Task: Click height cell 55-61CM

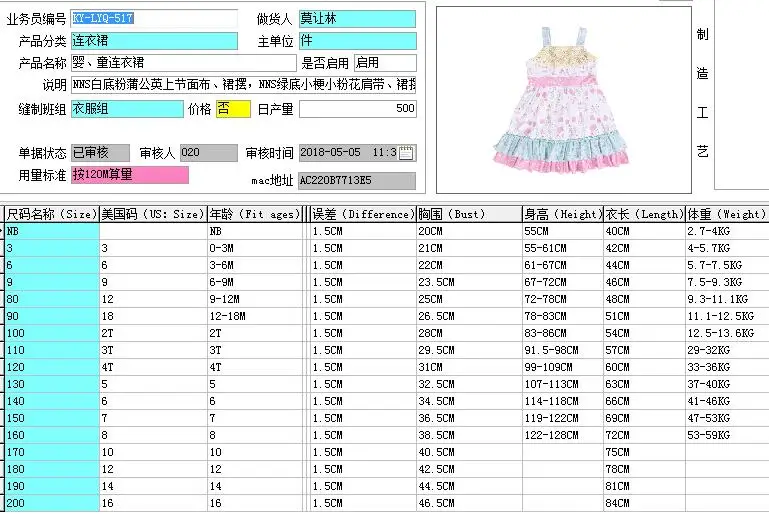Action: [563, 248]
